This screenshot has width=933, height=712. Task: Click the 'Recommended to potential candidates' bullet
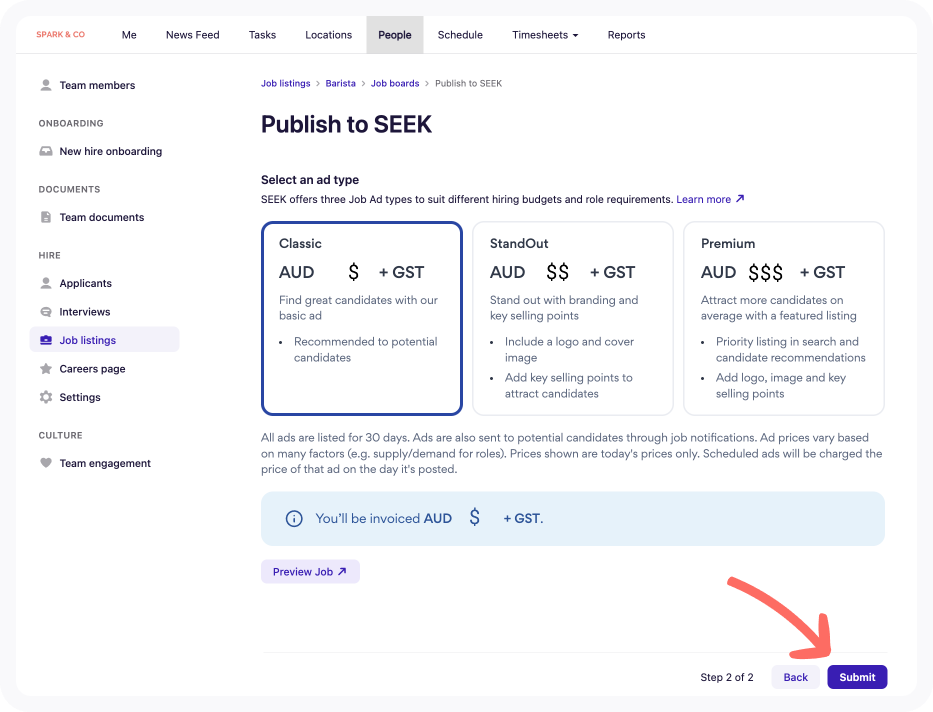365,349
